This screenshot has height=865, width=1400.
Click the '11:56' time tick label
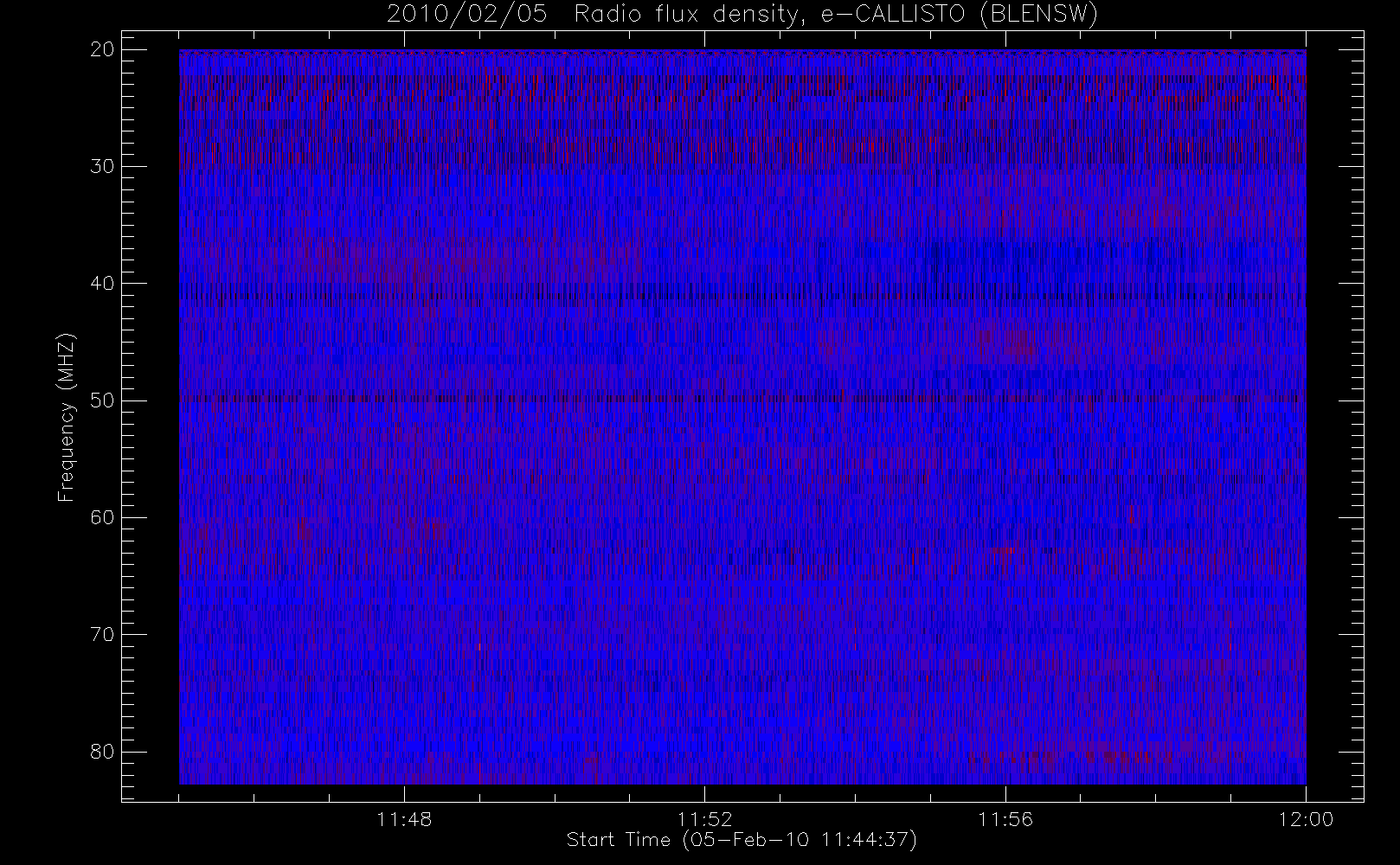(x=1005, y=819)
